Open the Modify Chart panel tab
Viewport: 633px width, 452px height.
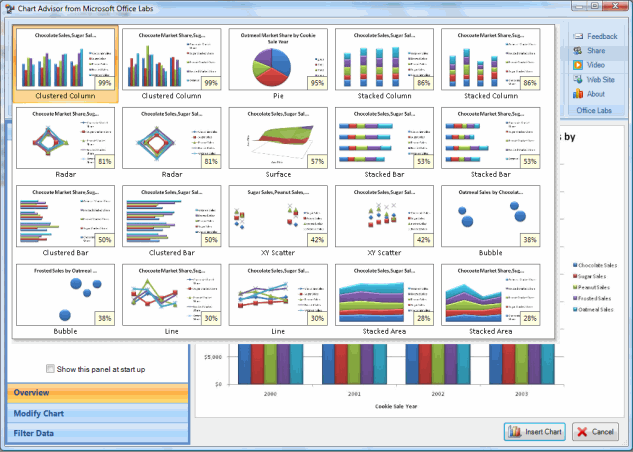click(98, 413)
